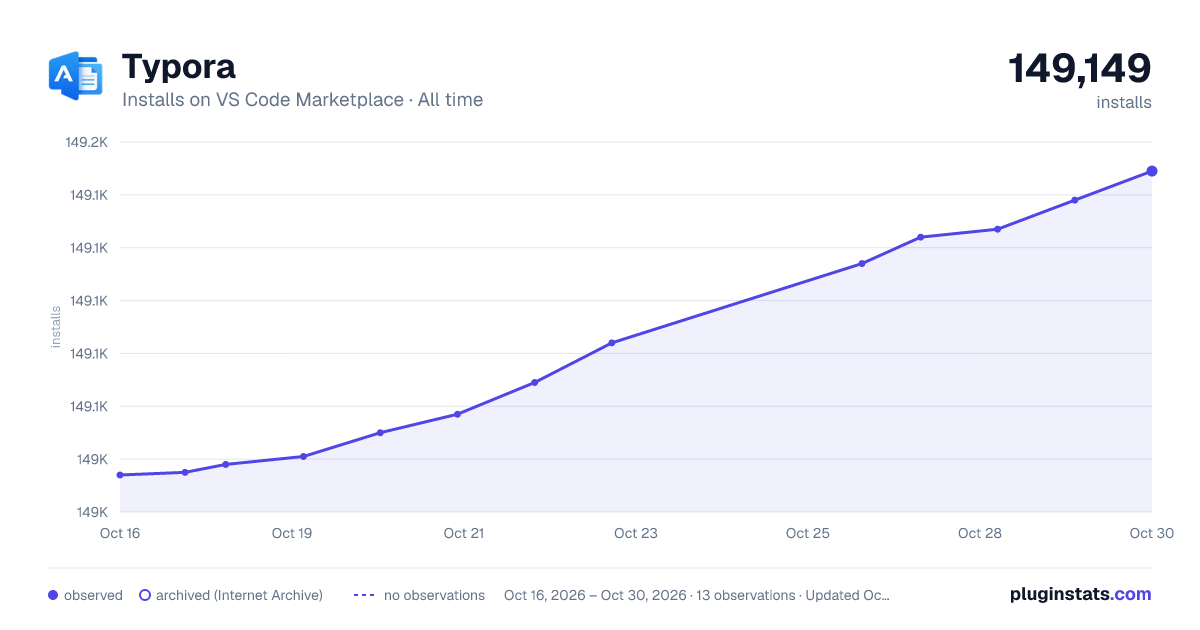Click the Oct 25 x-axis label

pos(808,533)
